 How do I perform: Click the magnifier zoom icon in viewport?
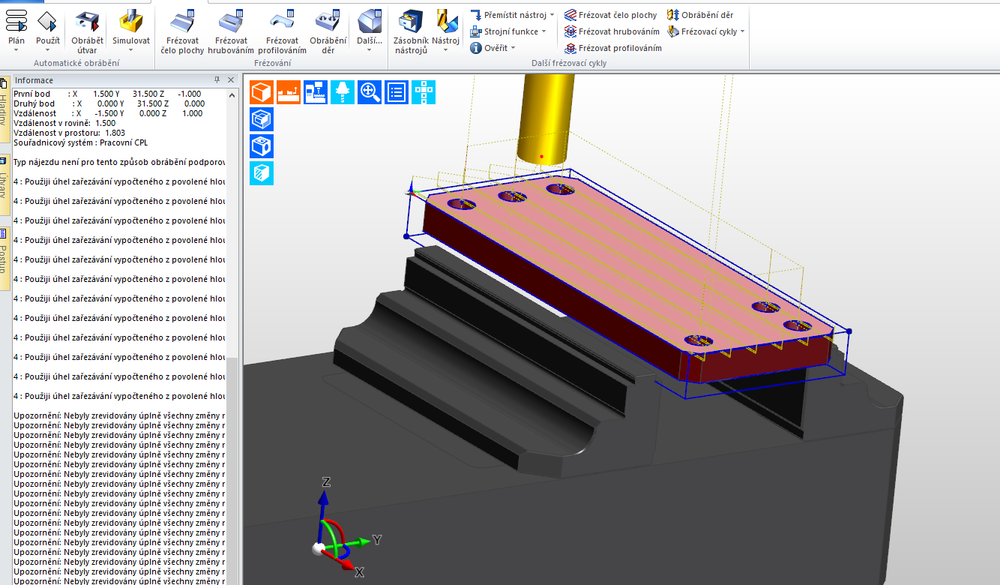click(369, 92)
